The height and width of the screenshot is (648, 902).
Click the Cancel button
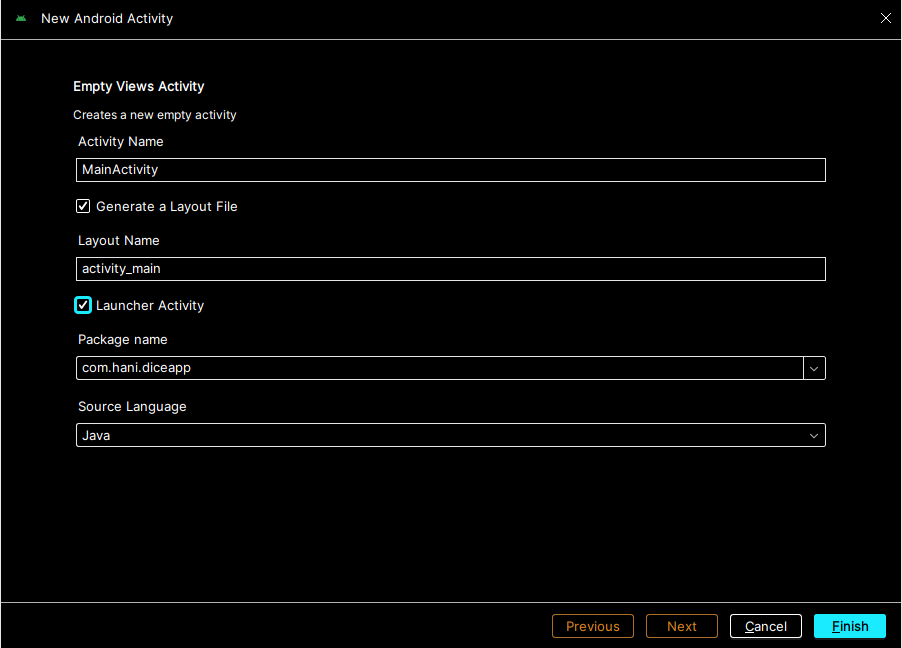pos(766,626)
